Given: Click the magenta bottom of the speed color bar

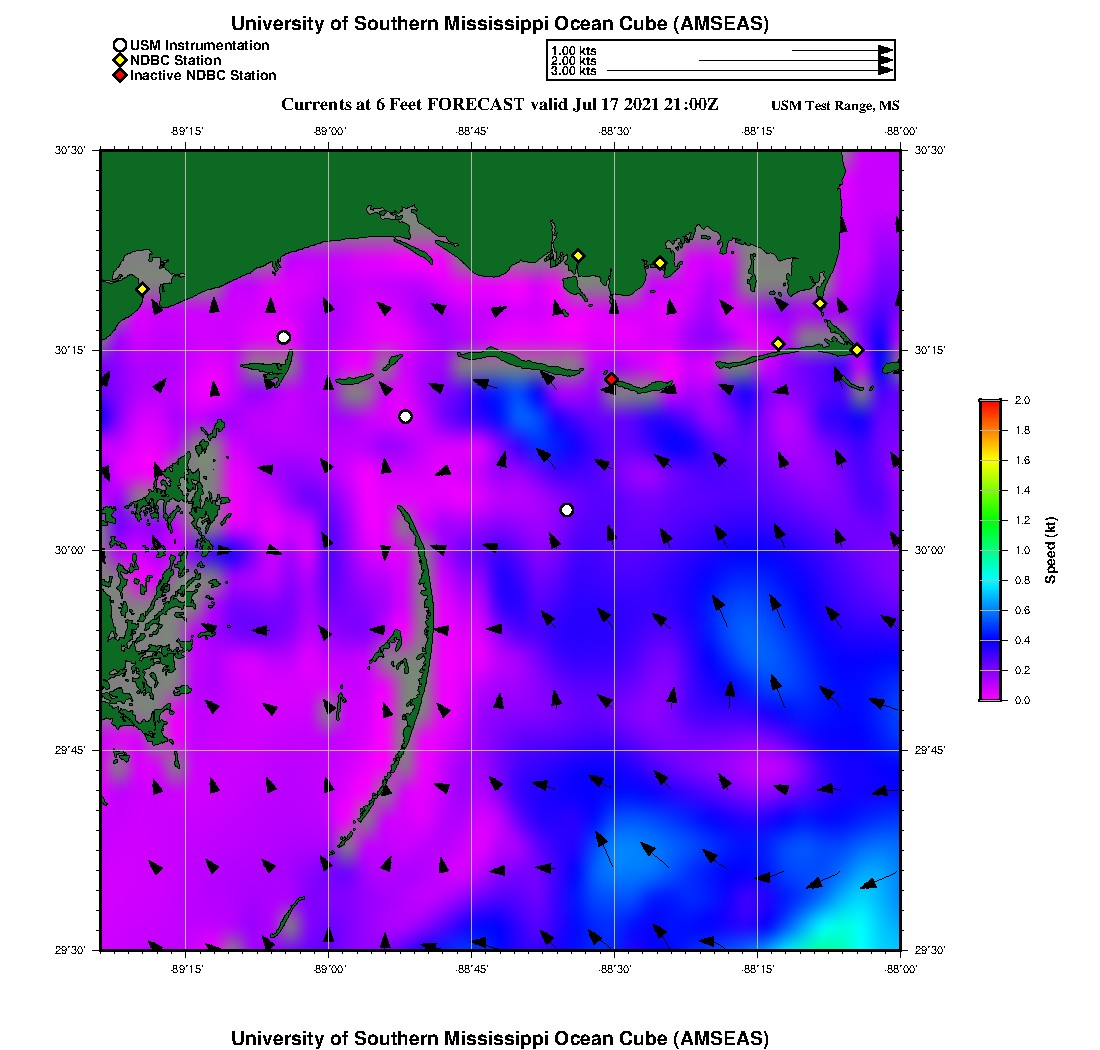Looking at the screenshot, I should [x=990, y=695].
